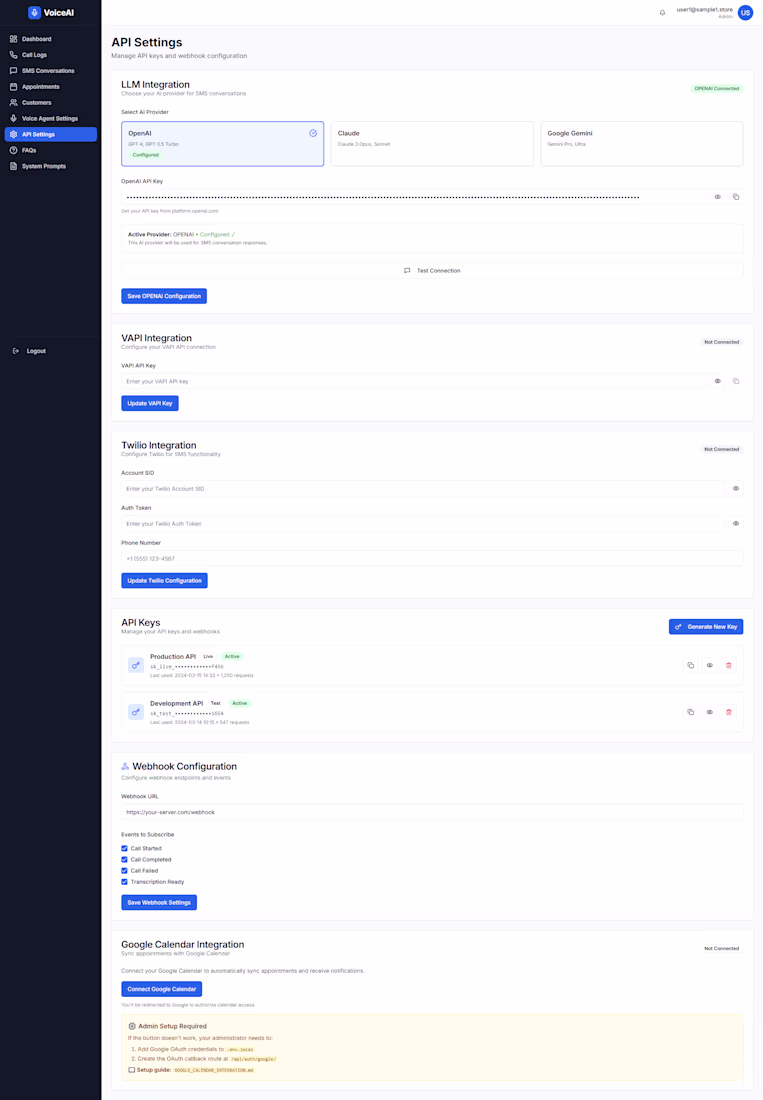Image resolution: width=763 pixels, height=1100 pixels.
Task: Reveal OpenAI API key eye icon
Action: coord(717,197)
